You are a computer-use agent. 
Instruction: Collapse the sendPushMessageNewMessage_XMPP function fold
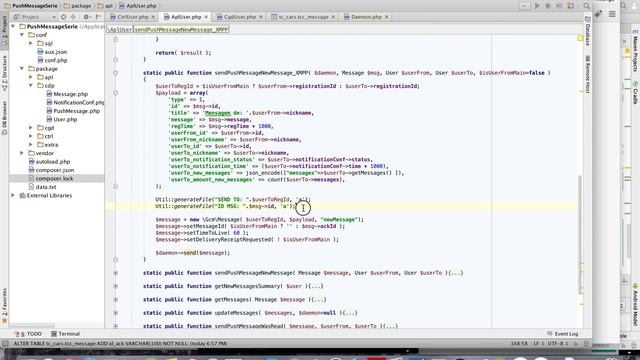tap(116, 73)
